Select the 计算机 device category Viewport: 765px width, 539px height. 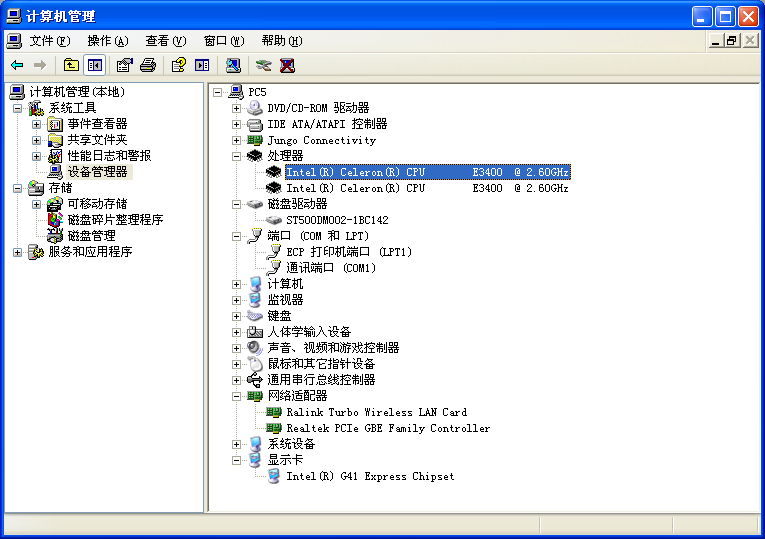pos(285,284)
